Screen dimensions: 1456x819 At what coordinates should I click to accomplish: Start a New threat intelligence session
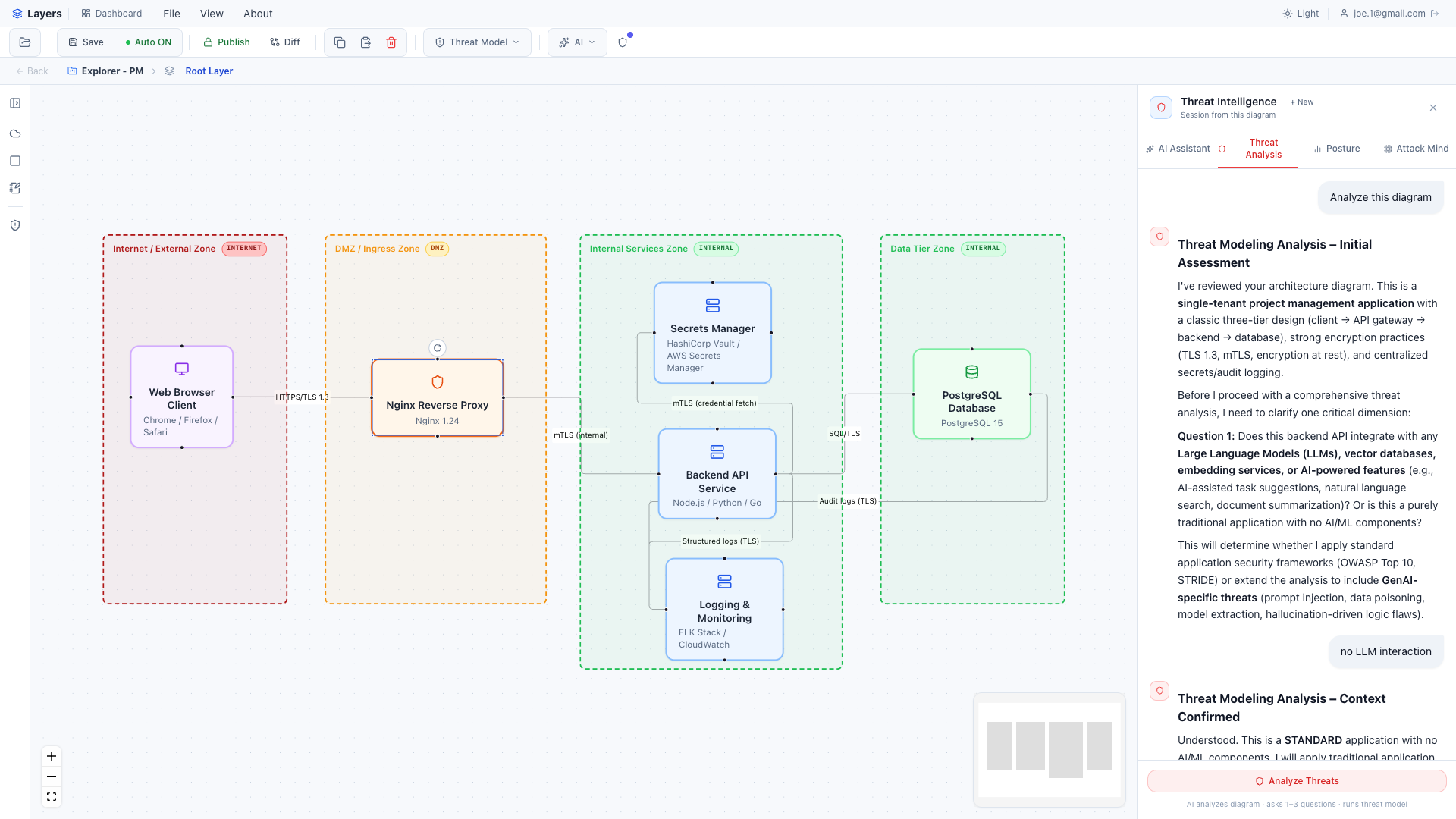pos(1302,102)
